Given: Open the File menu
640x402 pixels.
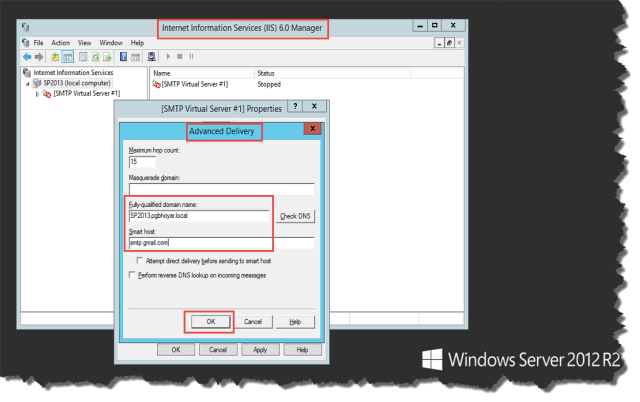Looking at the screenshot, I should click(x=38, y=43).
